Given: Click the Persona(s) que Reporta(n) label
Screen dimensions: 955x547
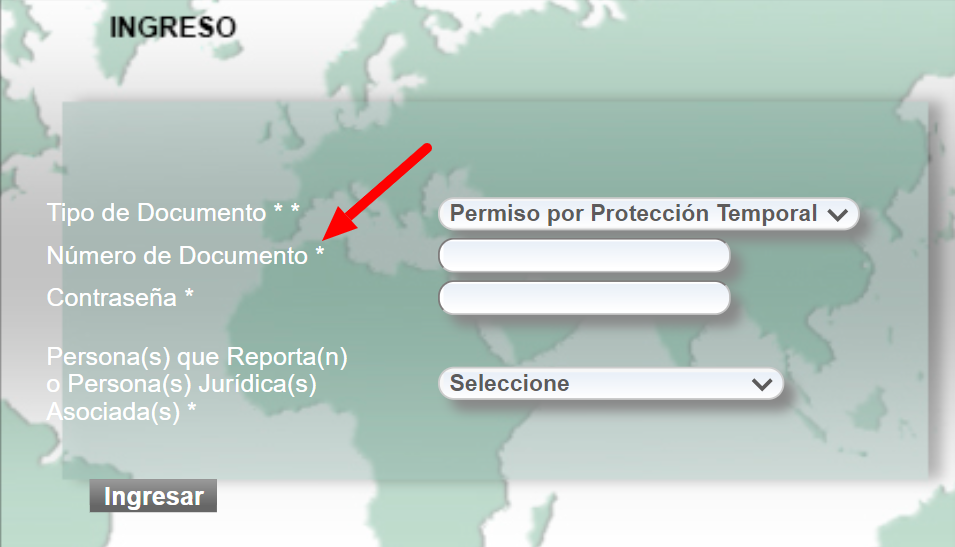Looking at the screenshot, I should click(204, 357).
